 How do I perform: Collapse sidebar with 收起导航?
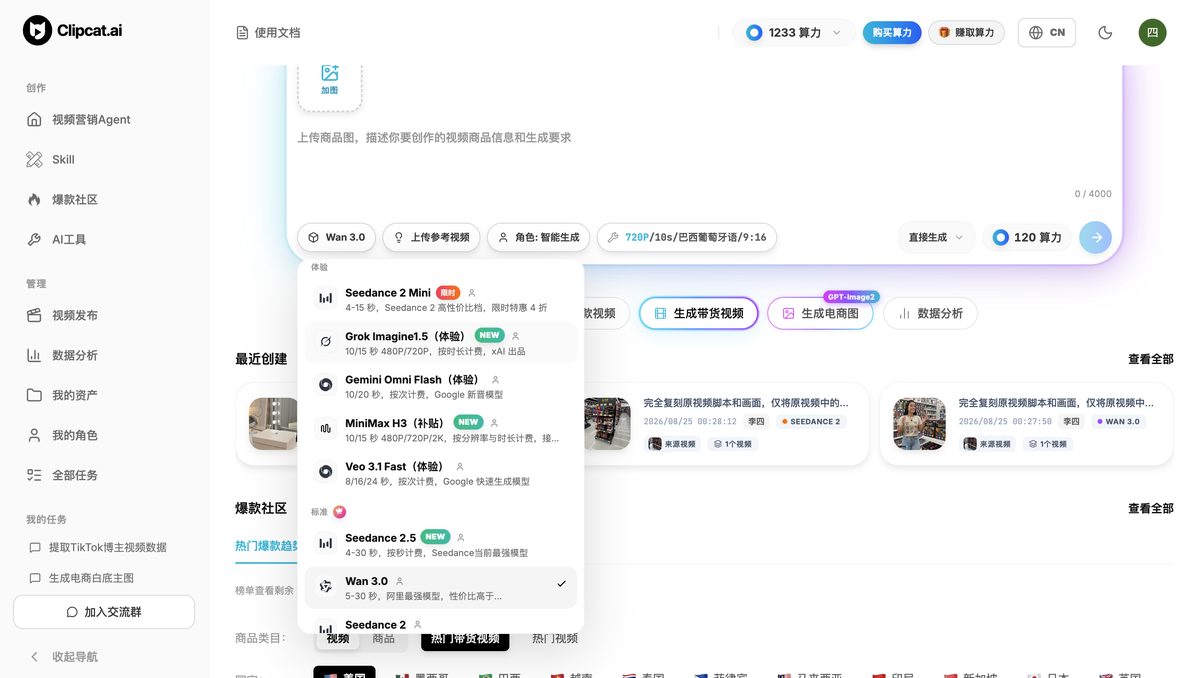pos(64,657)
